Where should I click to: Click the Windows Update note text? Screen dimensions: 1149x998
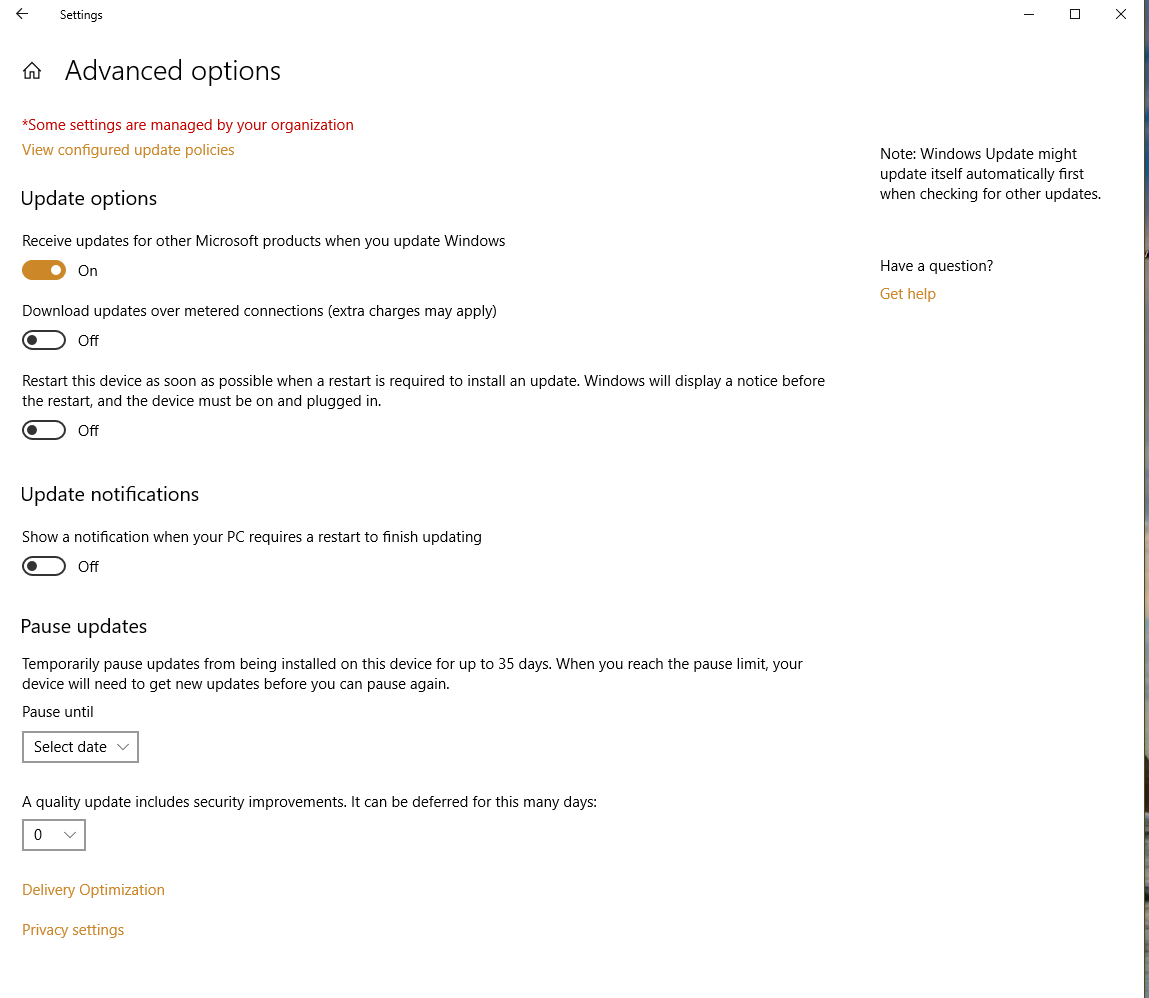[990, 174]
